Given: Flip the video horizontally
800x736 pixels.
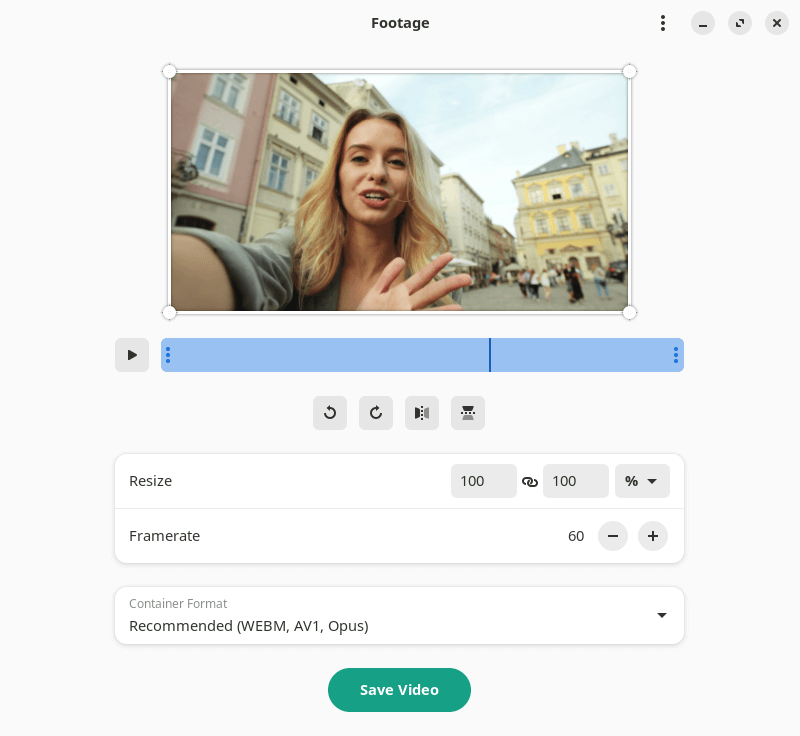Looking at the screenshot, I should coord(421,413).
